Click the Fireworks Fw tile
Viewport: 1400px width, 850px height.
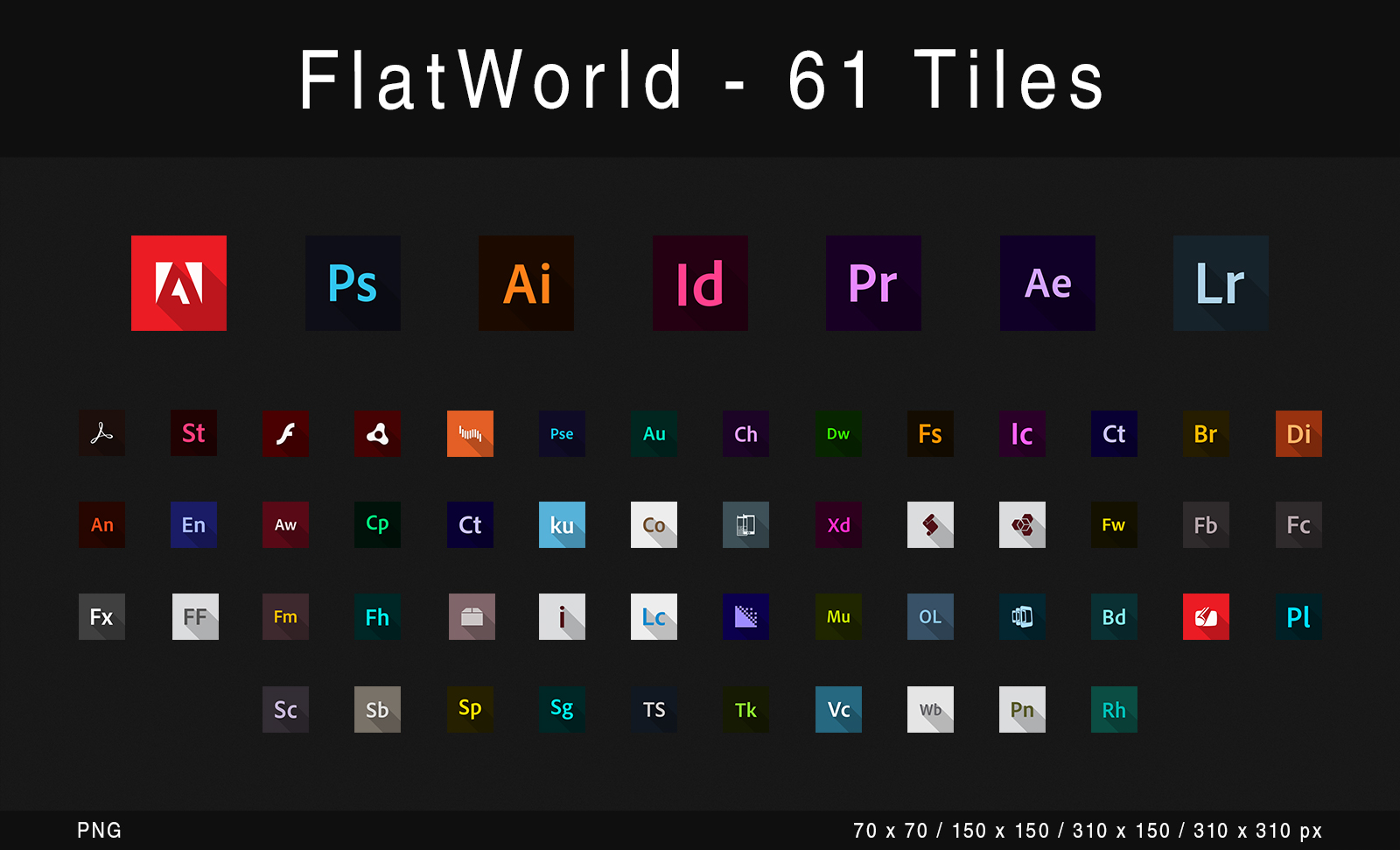[x=1113, y=525]
